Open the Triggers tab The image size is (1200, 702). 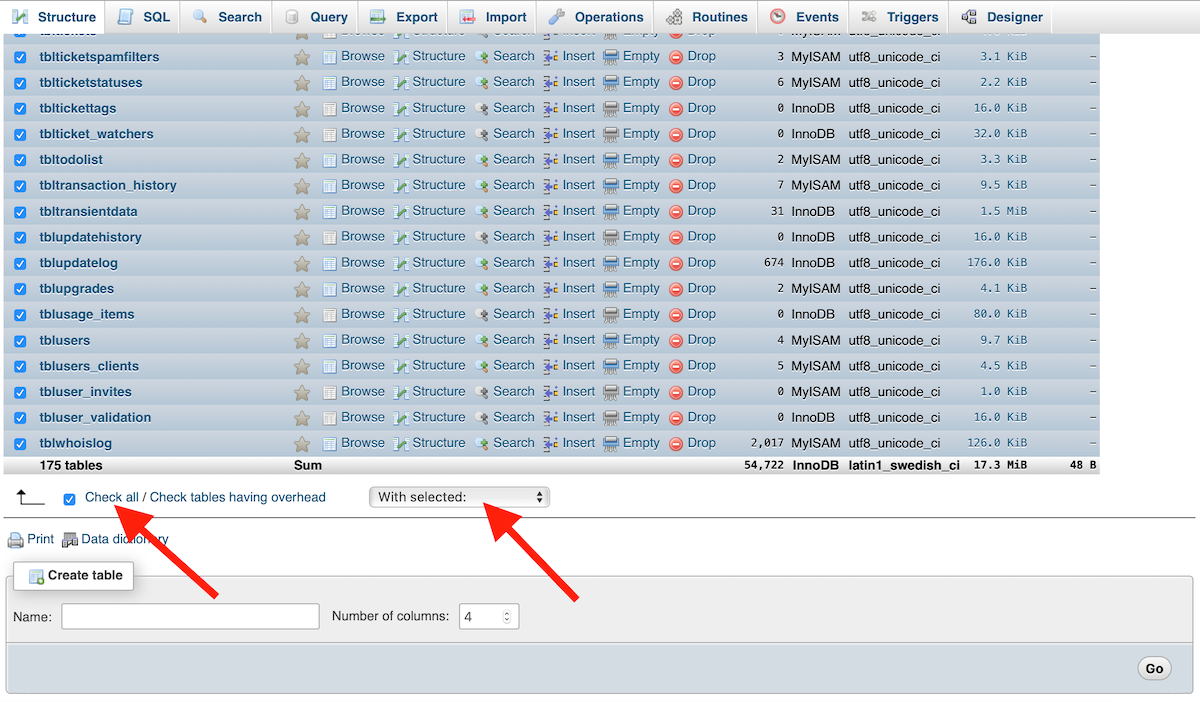[899, 17]
